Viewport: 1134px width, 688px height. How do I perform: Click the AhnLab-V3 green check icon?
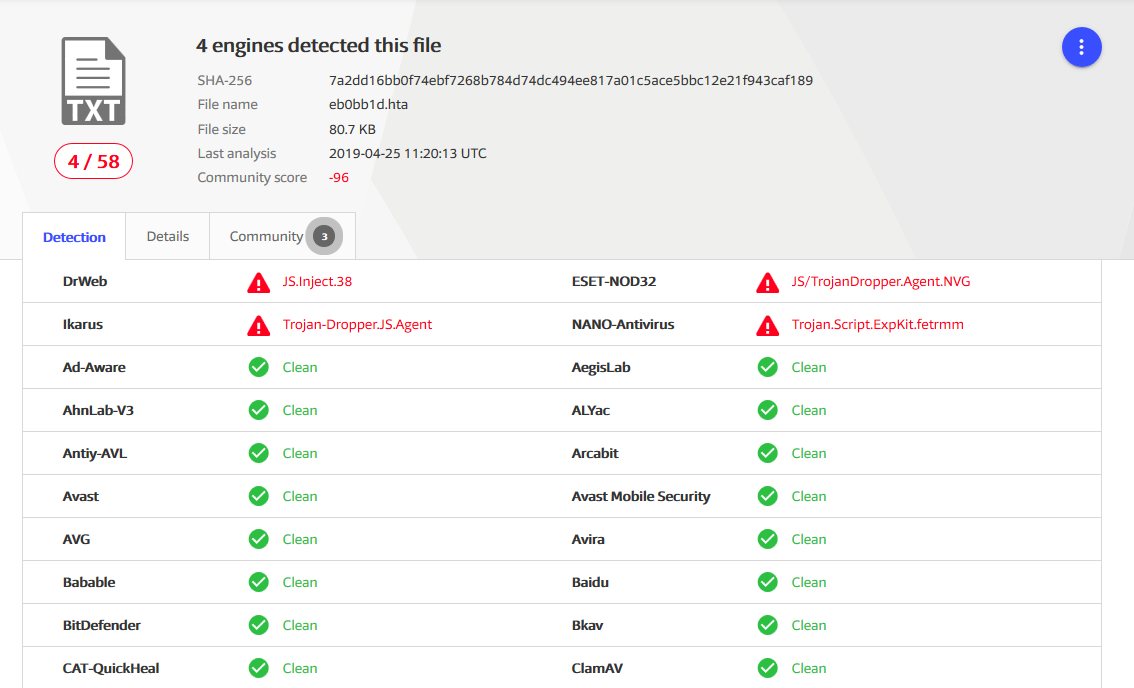tap(258, 410)
